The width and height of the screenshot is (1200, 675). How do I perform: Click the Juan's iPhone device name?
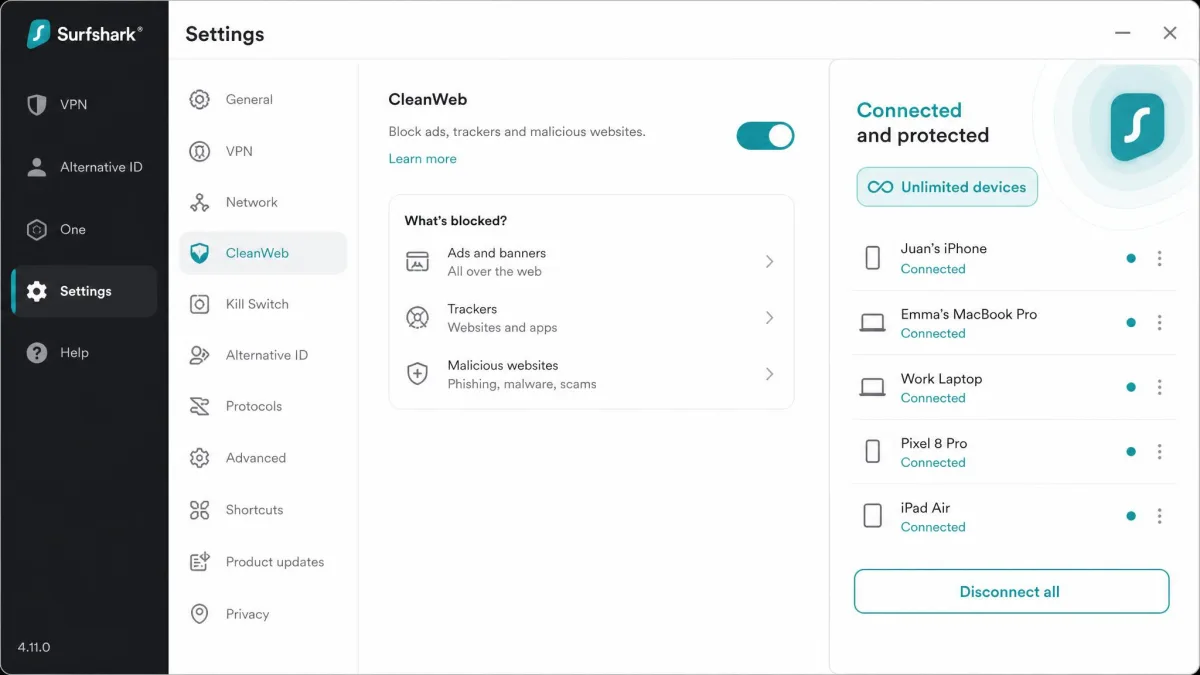tap(943, 248)
